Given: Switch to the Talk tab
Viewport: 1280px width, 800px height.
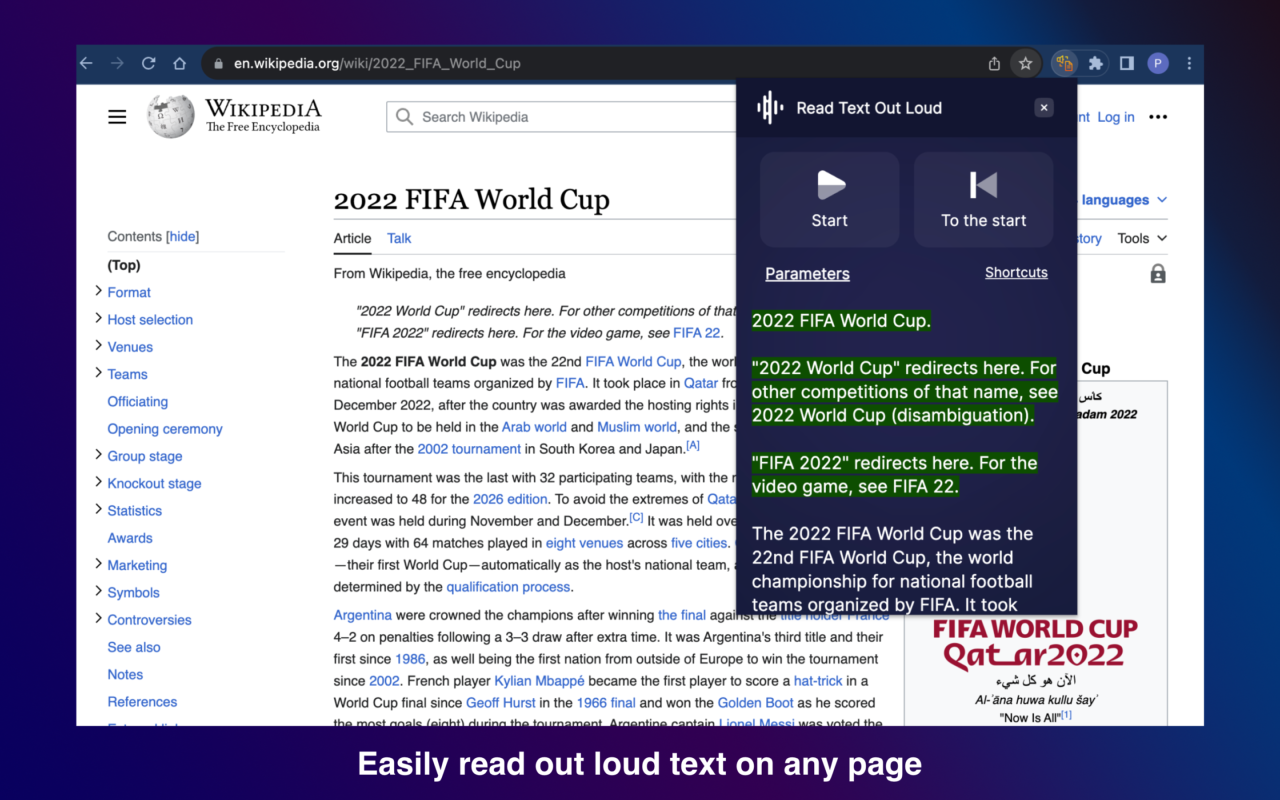Looking at the screenshot, I should [399, 238].
